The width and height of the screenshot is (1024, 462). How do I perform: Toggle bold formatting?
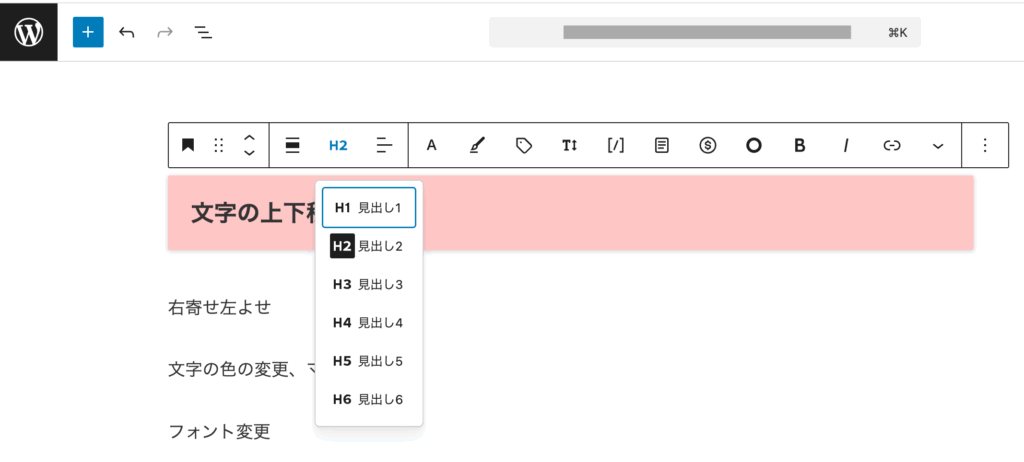(x=799, y=145)
